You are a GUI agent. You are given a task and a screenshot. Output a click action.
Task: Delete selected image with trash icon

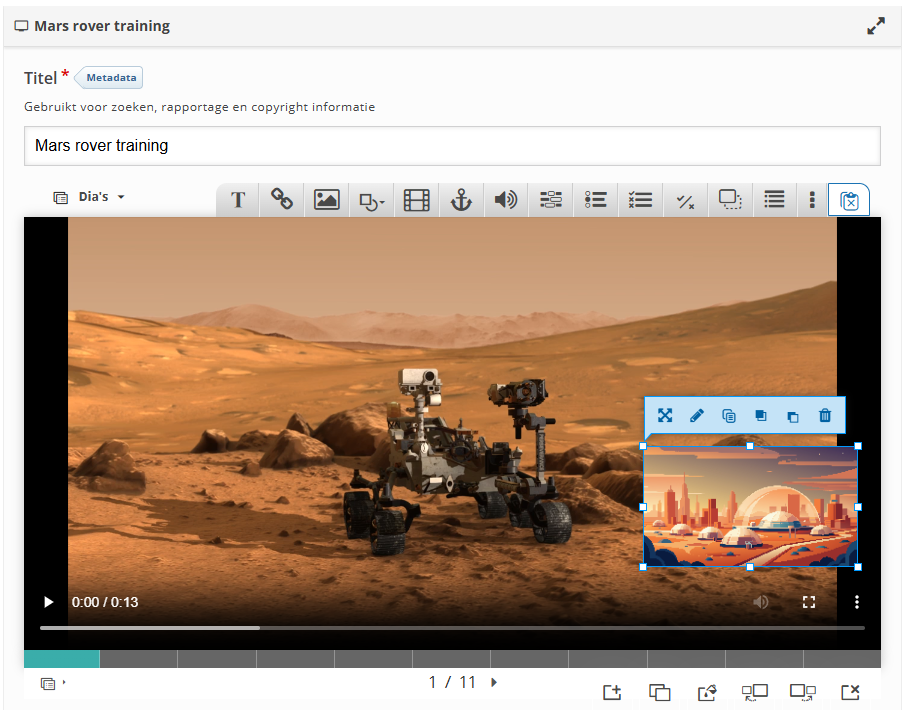click(825, 416)
